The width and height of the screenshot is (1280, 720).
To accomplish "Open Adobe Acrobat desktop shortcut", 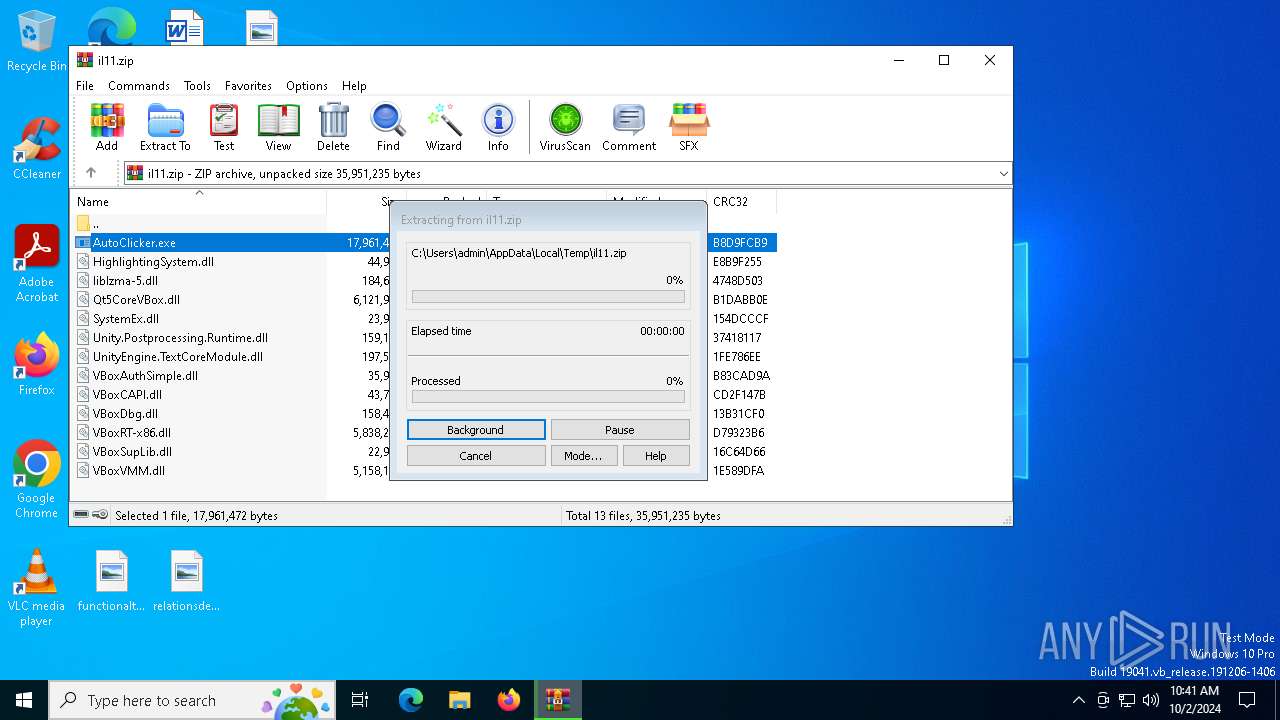I will coord(37,264).
